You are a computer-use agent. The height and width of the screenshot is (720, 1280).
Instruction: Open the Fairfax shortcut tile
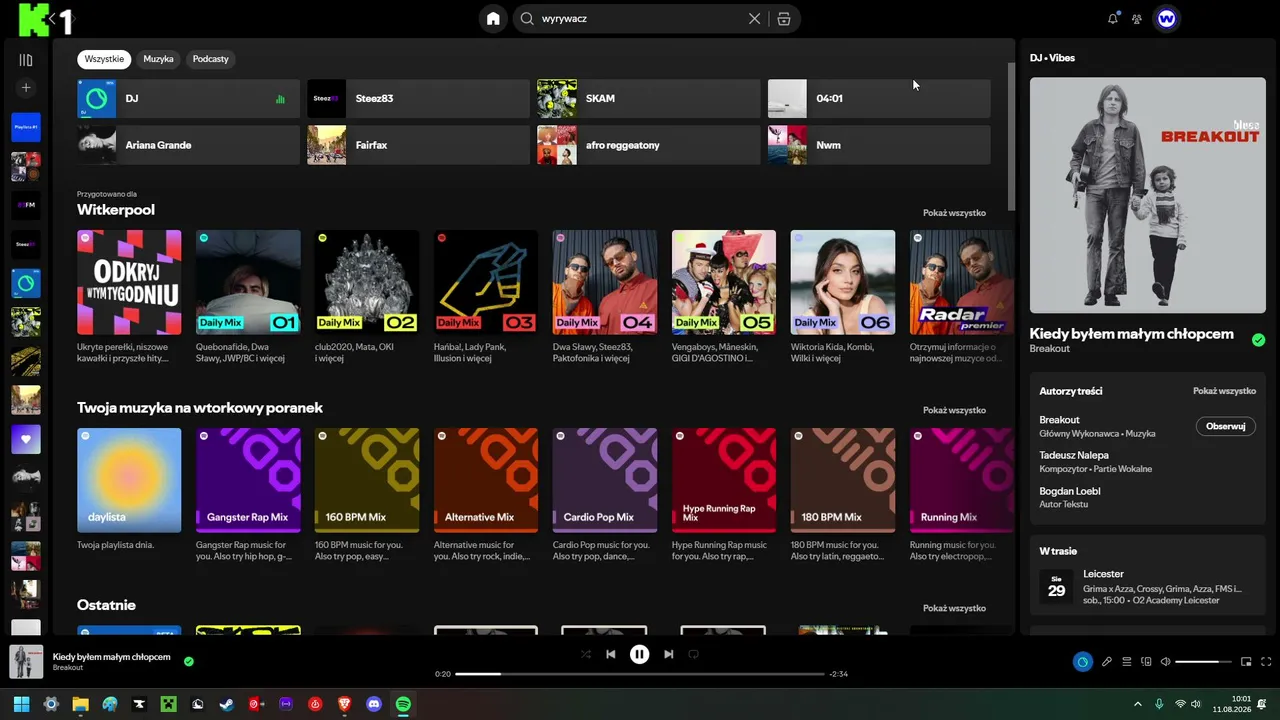tap(418, 145)
